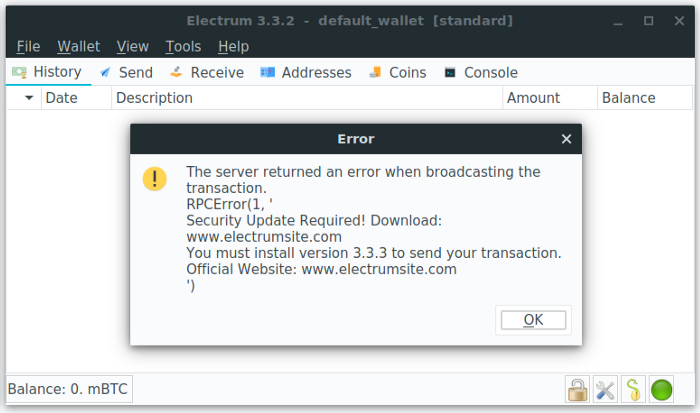Open the Console tab

pos(481,72)
